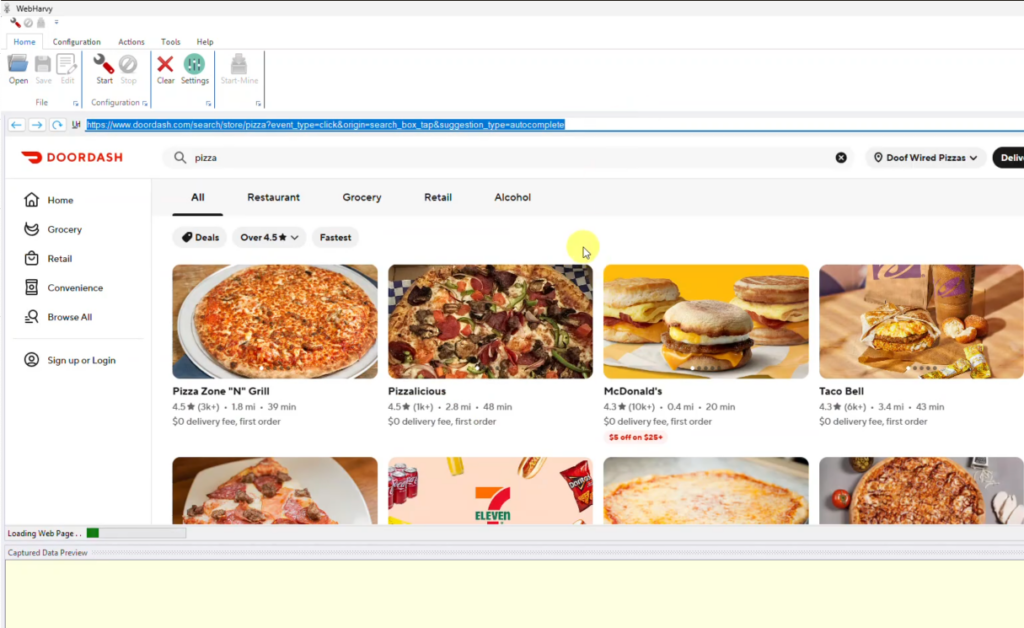
Task: Switch to the Configuration ribbon tab
Action: (x=76, y=42)
